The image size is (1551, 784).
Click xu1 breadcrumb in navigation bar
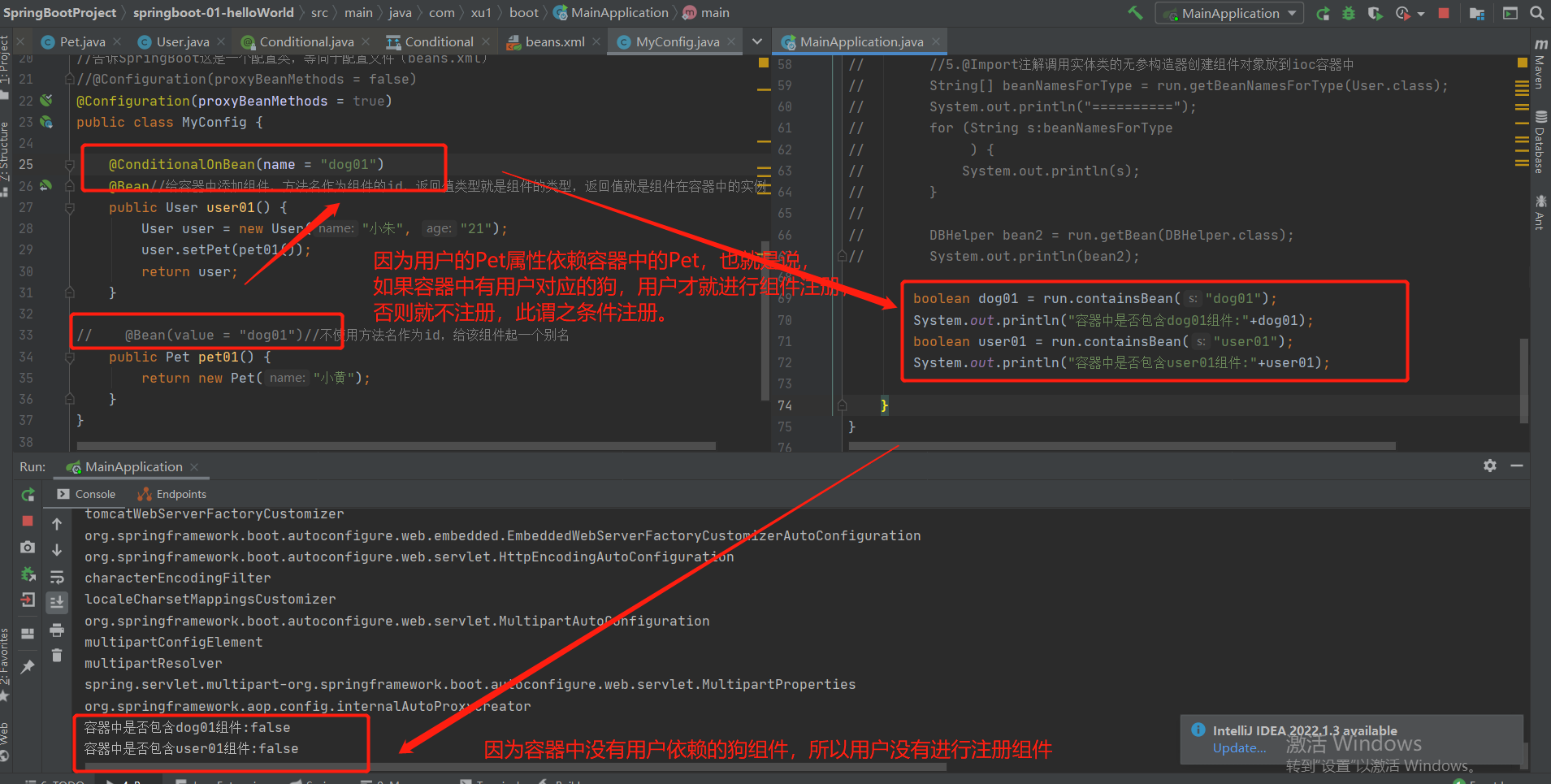pos(481,13)
